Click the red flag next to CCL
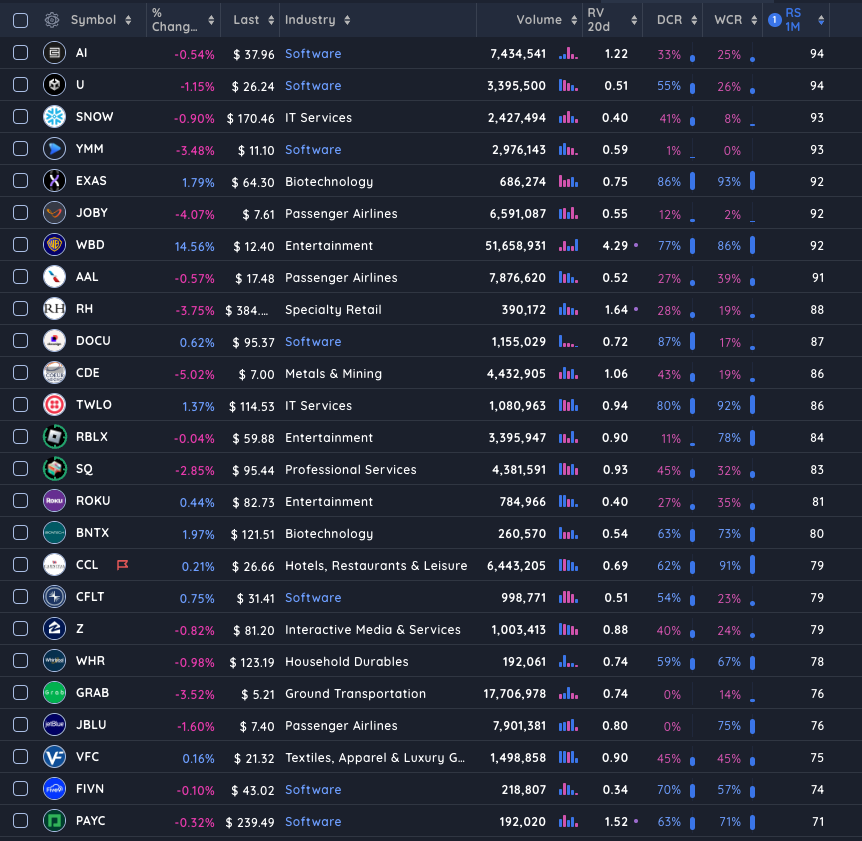The image size is (862, 841). [x=123, y=565]
